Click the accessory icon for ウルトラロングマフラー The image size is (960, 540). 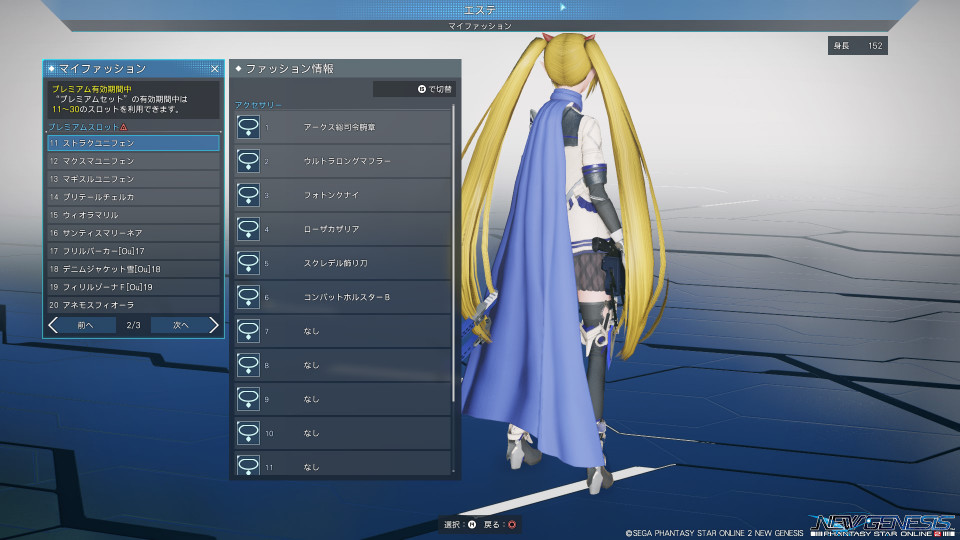(x=248, y=161)
